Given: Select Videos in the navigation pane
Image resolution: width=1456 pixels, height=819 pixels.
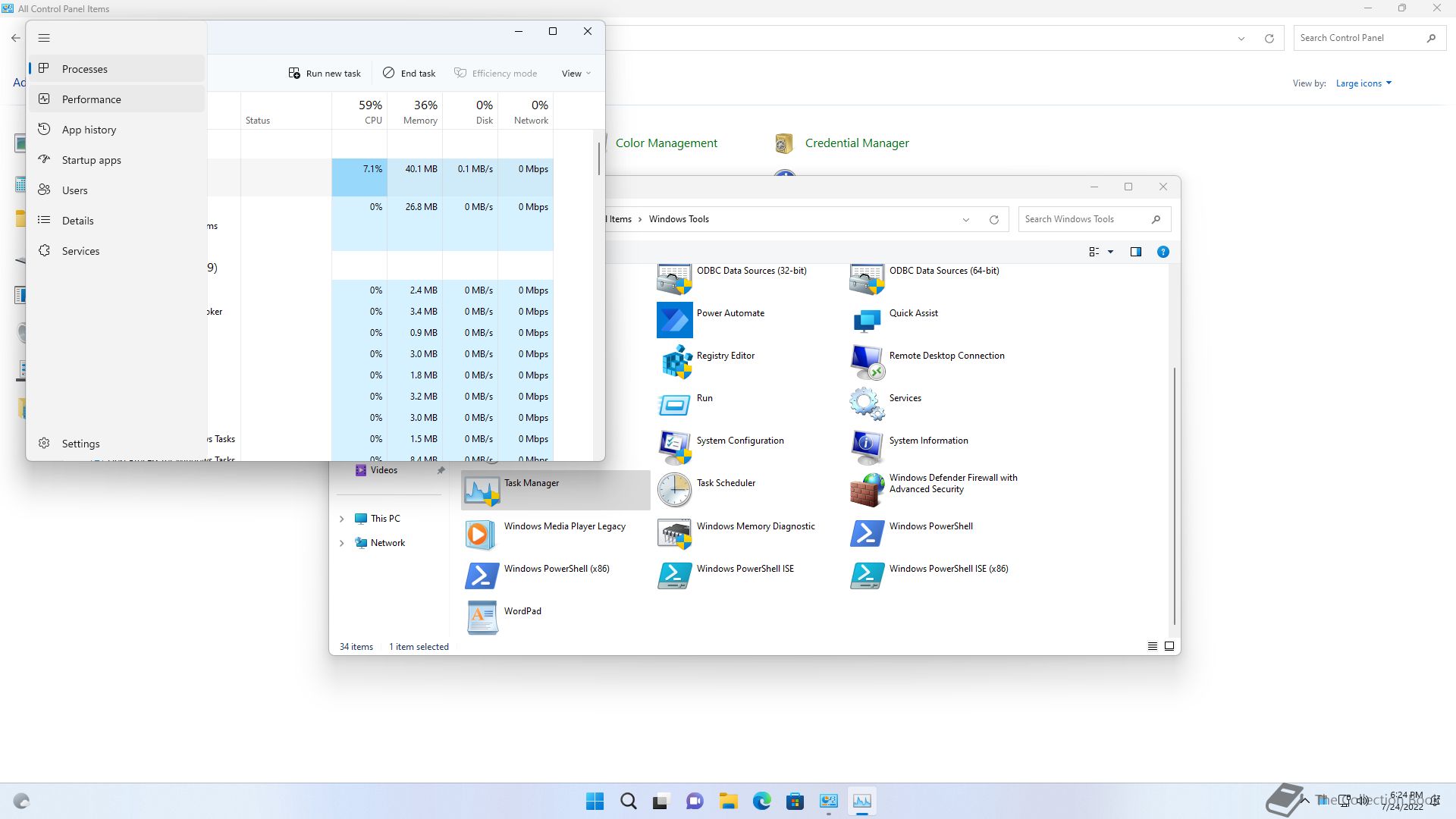Looking at the screenshot, I should click(x=384, y=470).
